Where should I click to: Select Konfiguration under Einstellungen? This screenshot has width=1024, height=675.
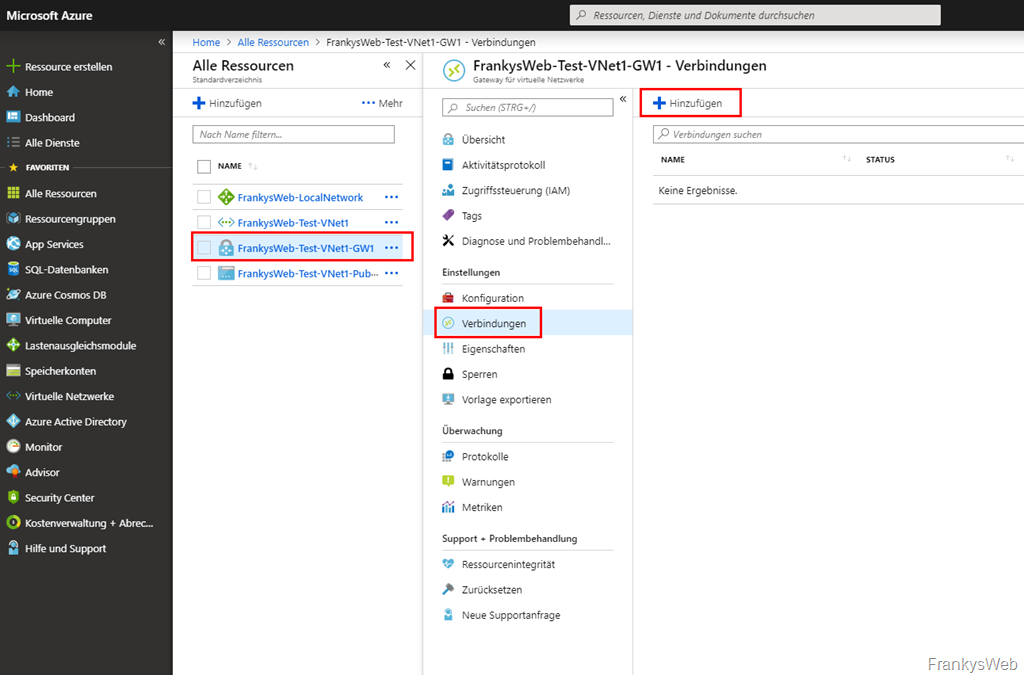(x=492, y=298)
